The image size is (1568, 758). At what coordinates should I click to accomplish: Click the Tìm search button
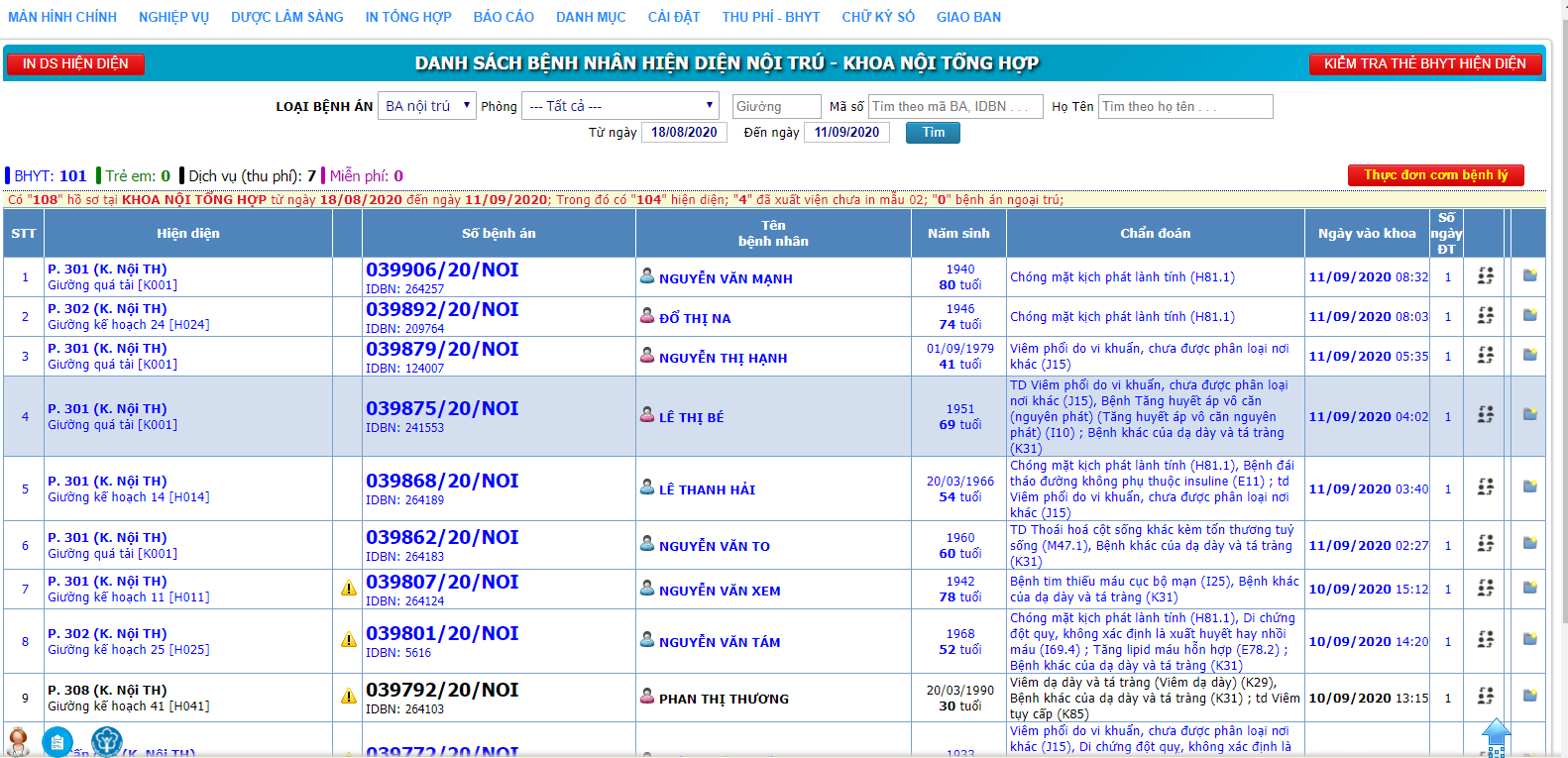pyautogui.click(x=933, y=133)
